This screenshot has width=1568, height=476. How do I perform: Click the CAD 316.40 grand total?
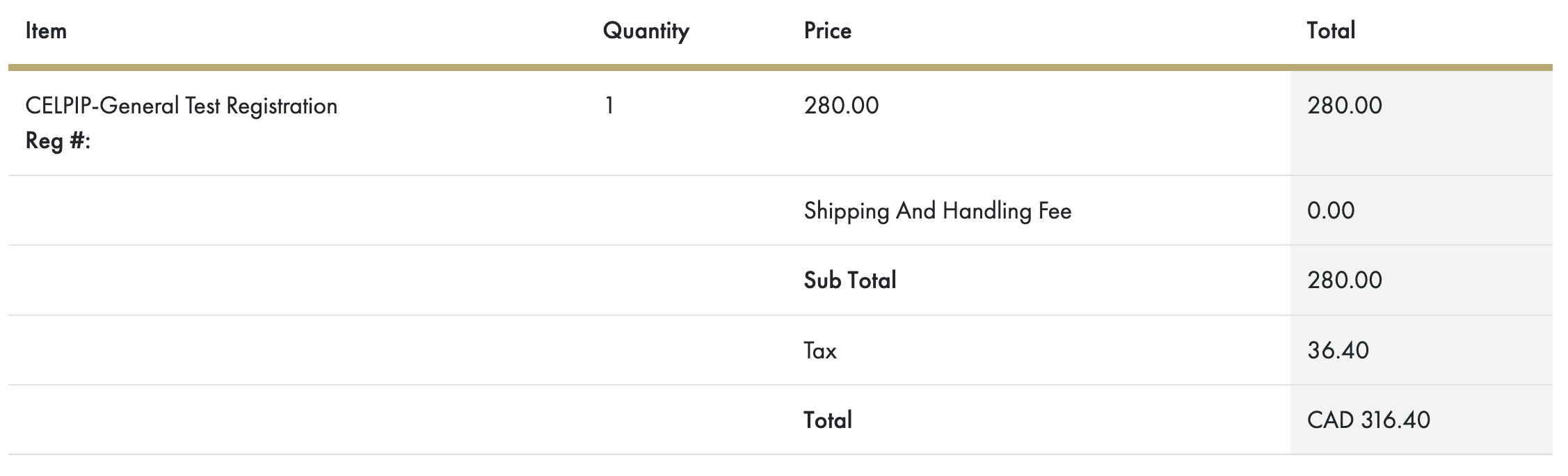pyautogui.click(x=1368, y=420)
